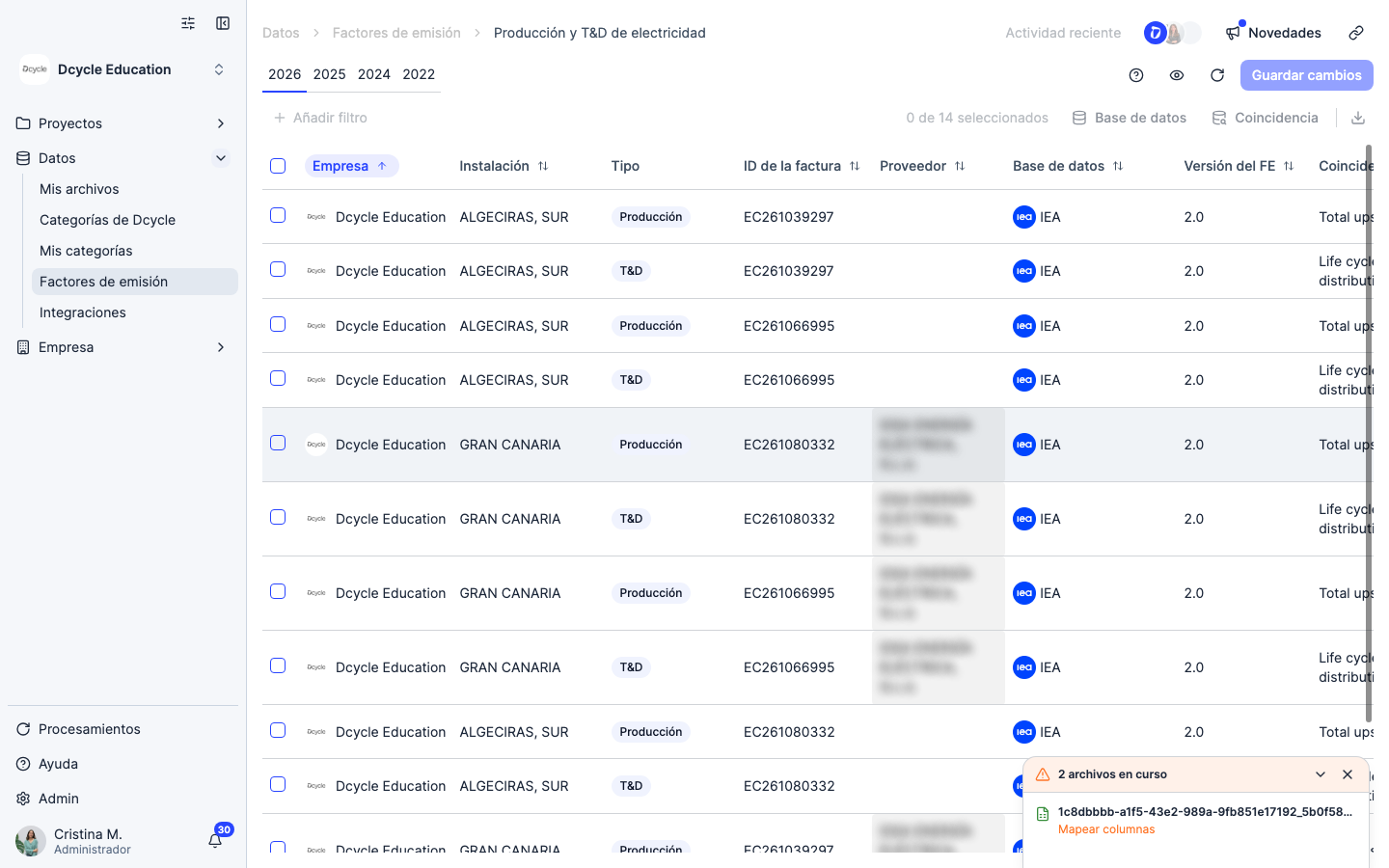Screen dimensions: 1389x868
Task: Click the "0 de 14 seleccionados" counter
Action: coord(977,118)
